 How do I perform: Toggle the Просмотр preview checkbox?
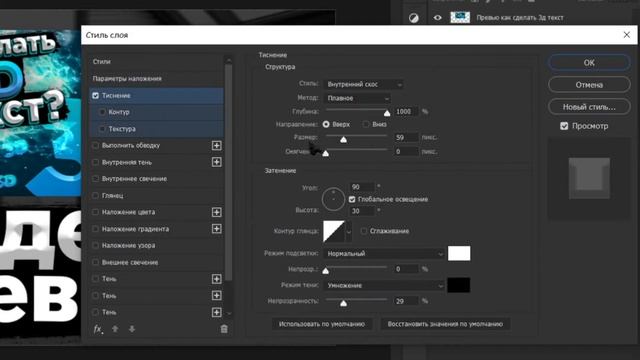564,126
